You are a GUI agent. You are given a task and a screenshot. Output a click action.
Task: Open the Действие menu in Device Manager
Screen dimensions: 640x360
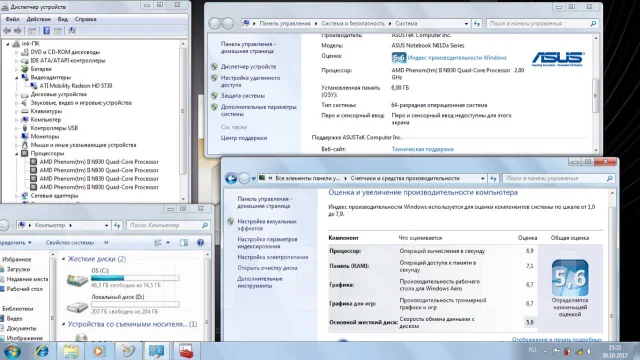click(x=38, y=19)
